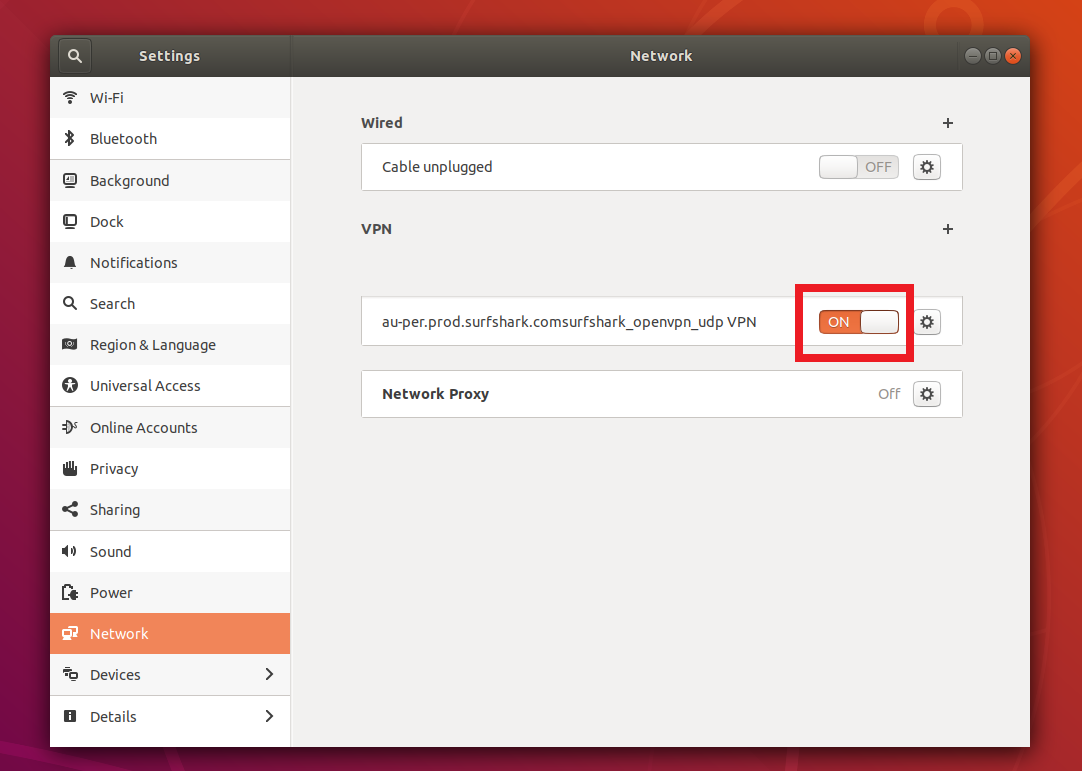The image size is (1082, 771).
Task: Add a new VPN with plus icon
Action: pos(948,229)
